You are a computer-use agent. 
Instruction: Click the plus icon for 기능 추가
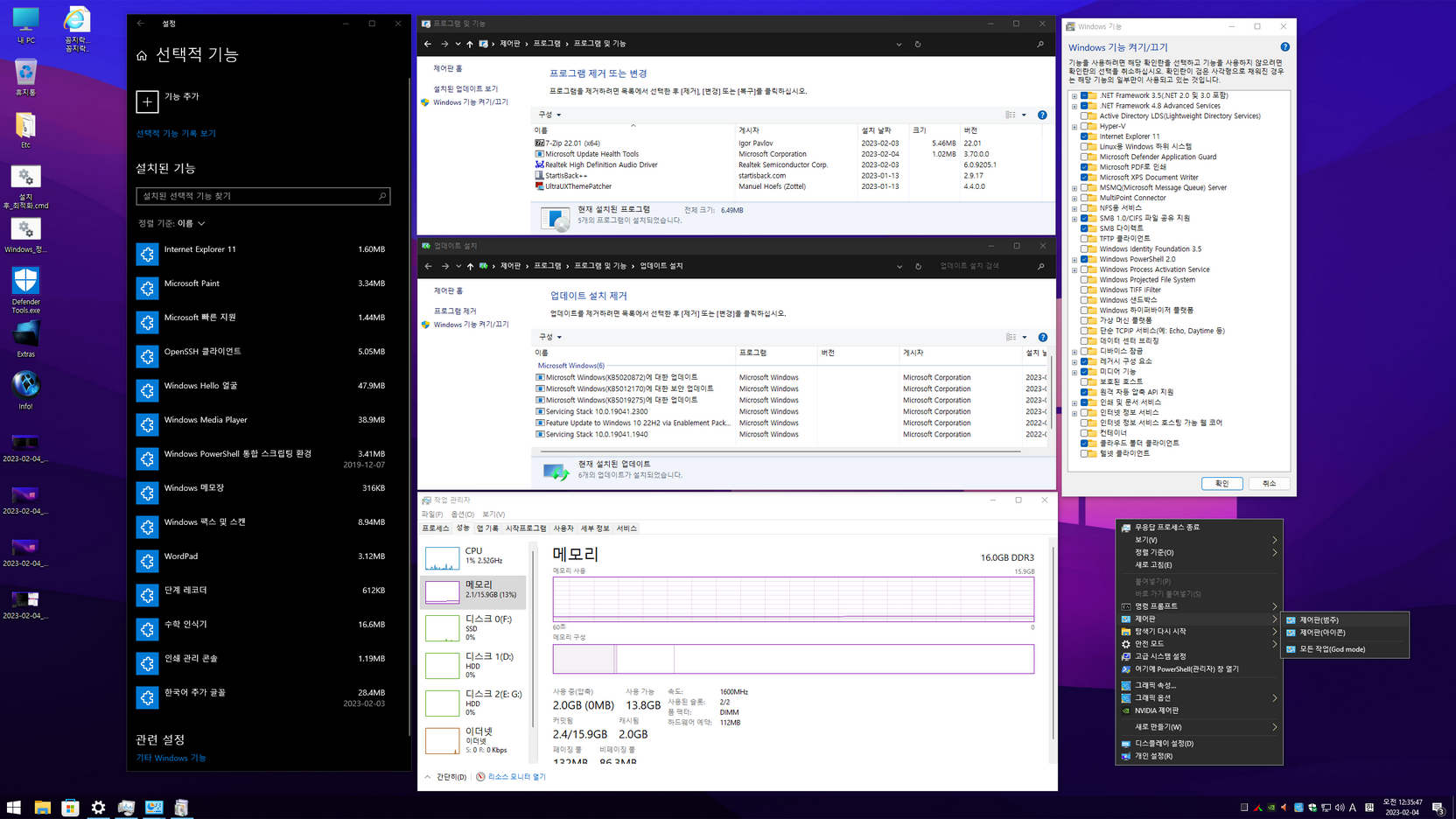tap(147, 101)
